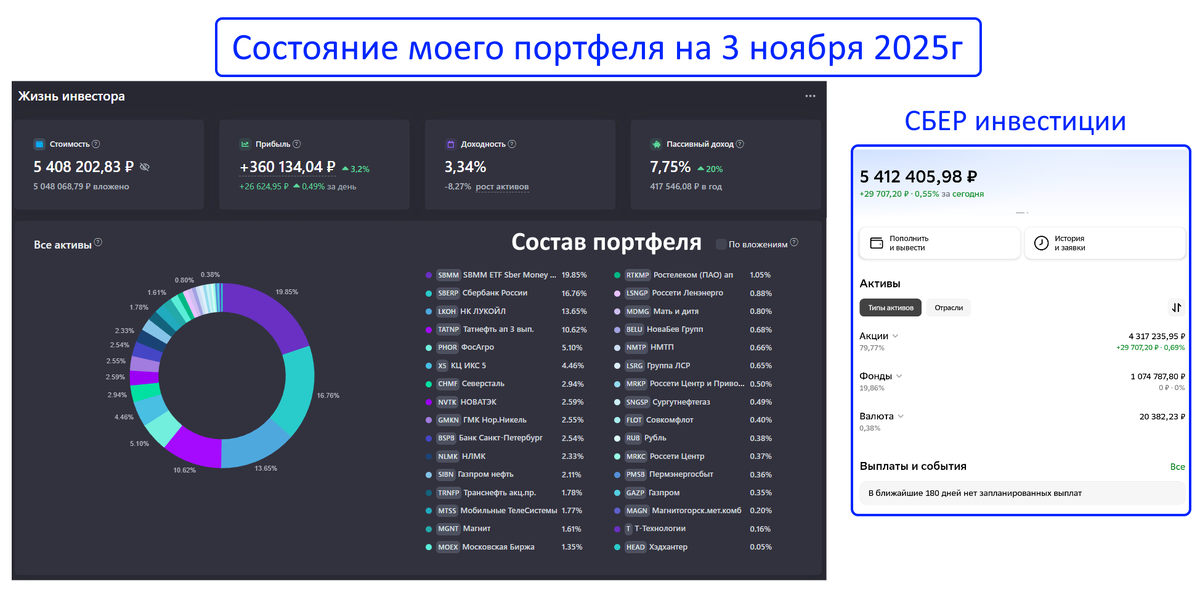Click the +360 134,04 ₽ profit value
The height and width of the screenshot is (594, 1200).
(x=287, y=167)
